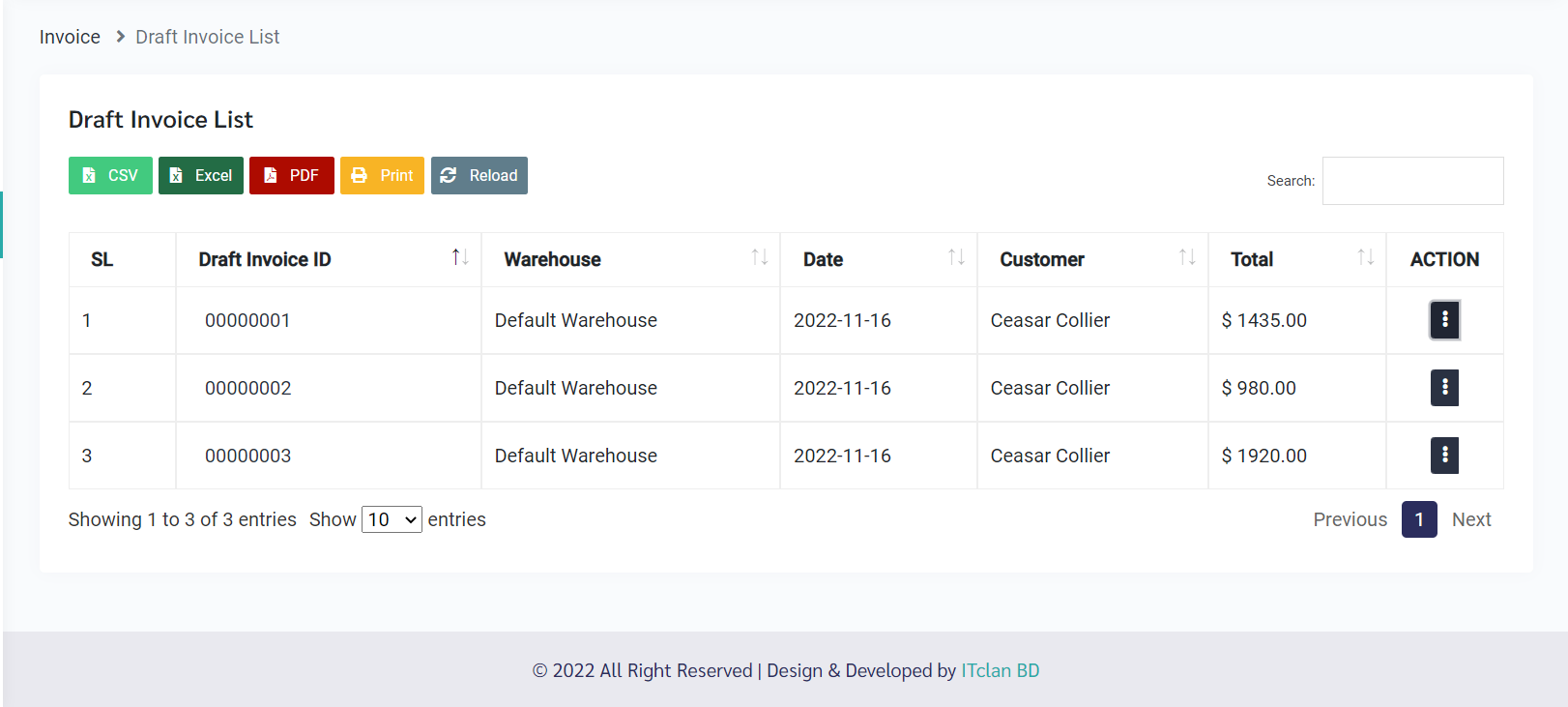Screen dimensions: 1568x707
Task: Go to Previous page
Action: click(1350, 519)
